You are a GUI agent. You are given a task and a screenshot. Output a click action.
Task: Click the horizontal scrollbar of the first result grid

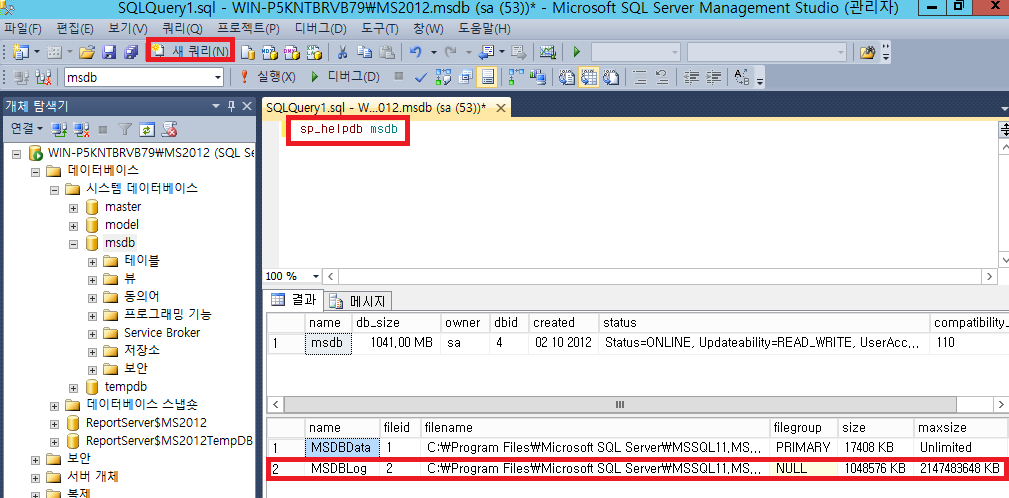(x=620, y=405)
